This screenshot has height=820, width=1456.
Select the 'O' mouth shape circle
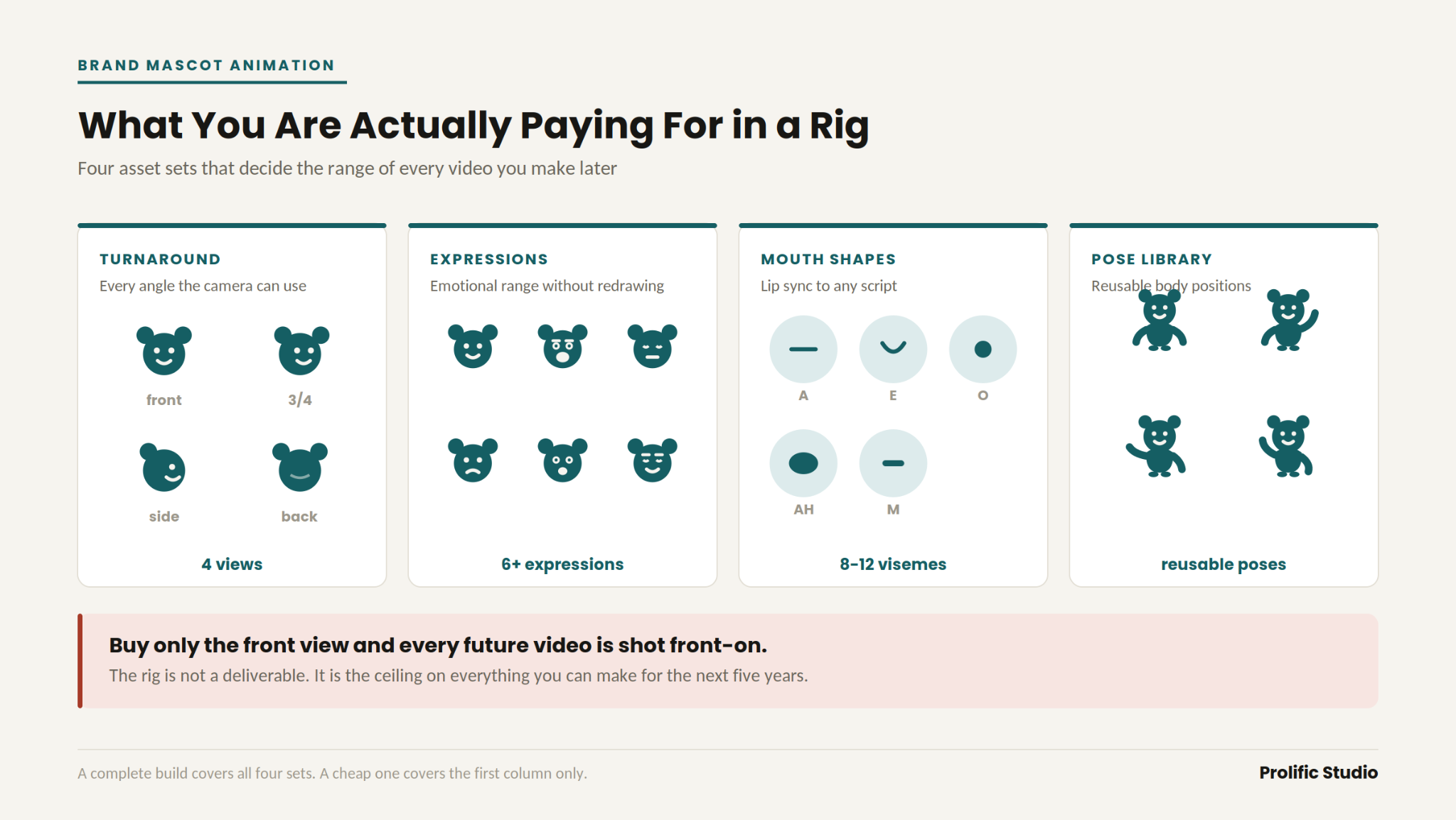click(x=983, y=349)
